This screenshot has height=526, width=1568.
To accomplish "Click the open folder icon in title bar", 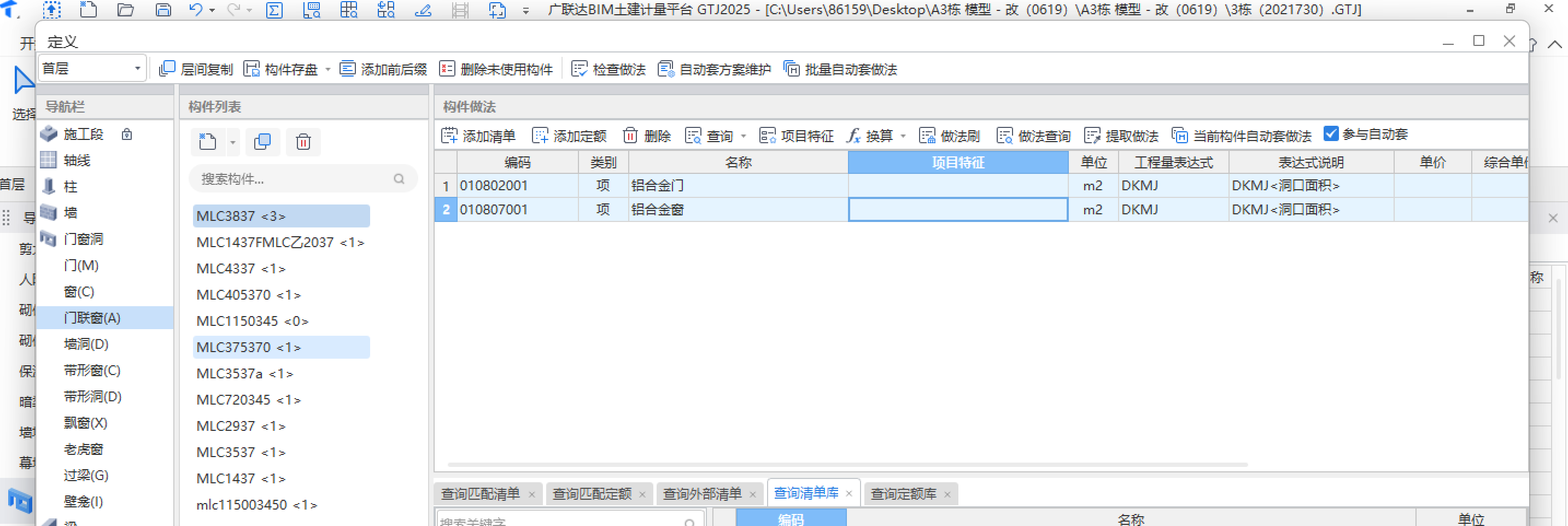I will pos(125,9).
